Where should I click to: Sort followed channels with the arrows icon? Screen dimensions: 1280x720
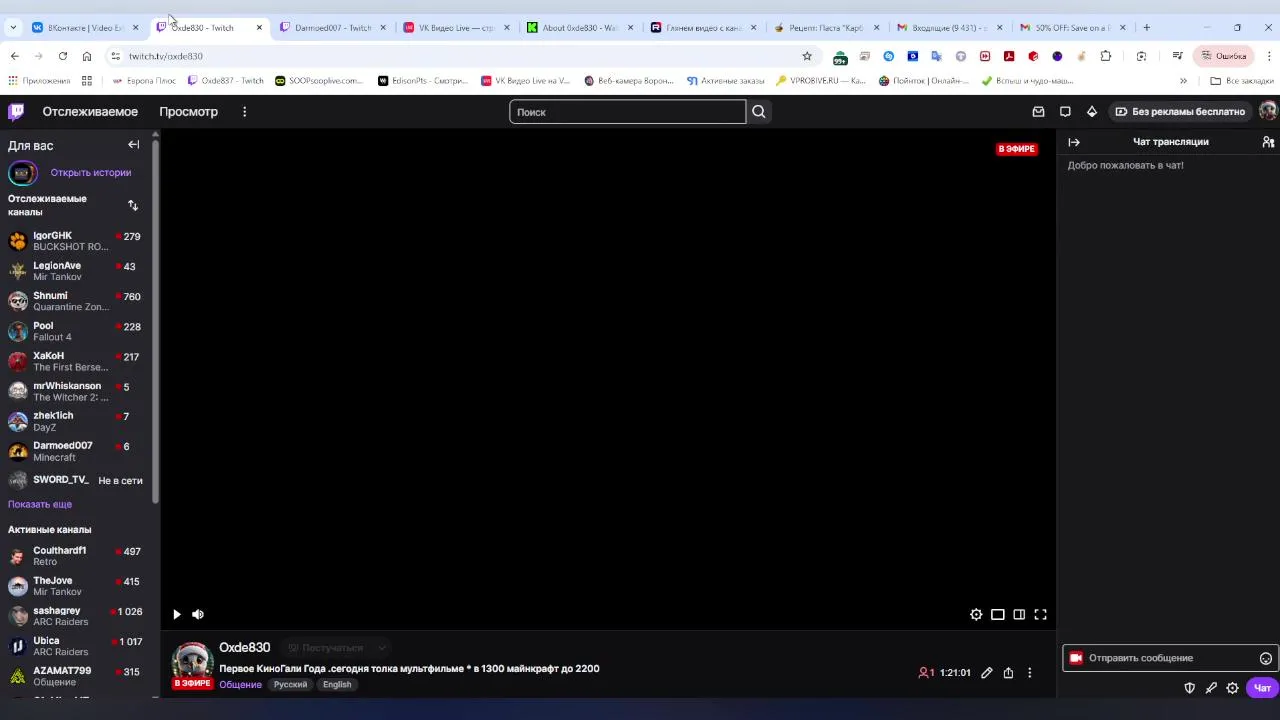(133, 205)
